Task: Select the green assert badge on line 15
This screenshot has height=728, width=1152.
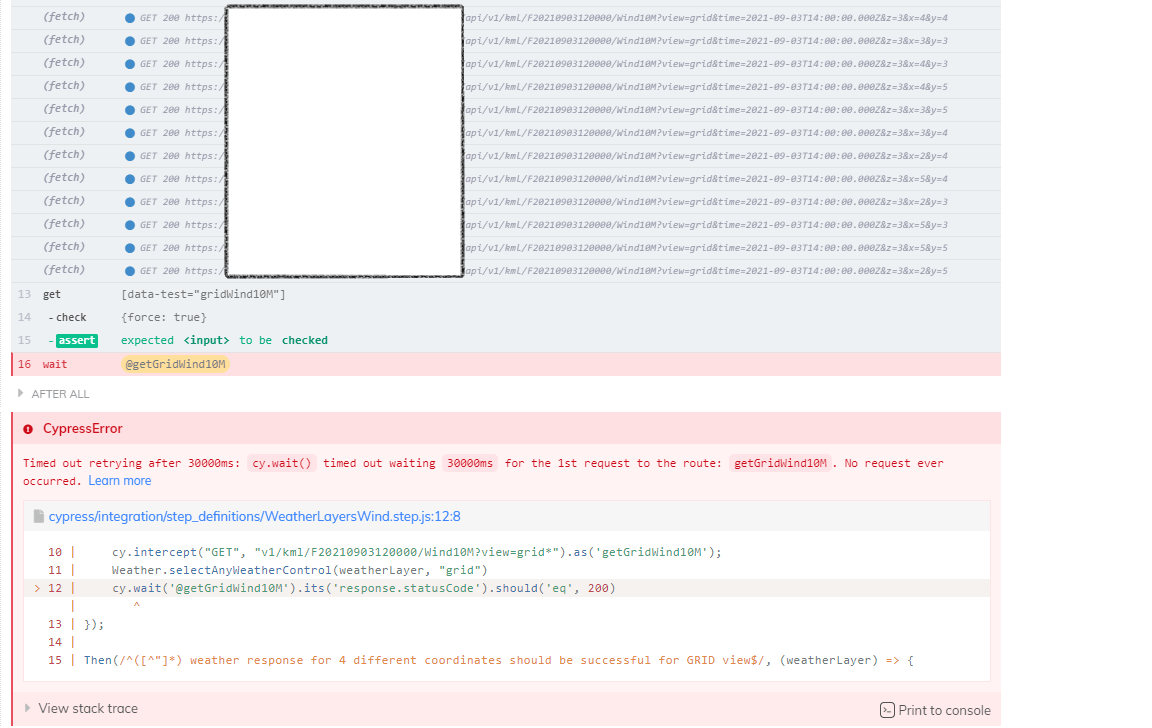Action: pyautogui.click(x=76, y=340)
